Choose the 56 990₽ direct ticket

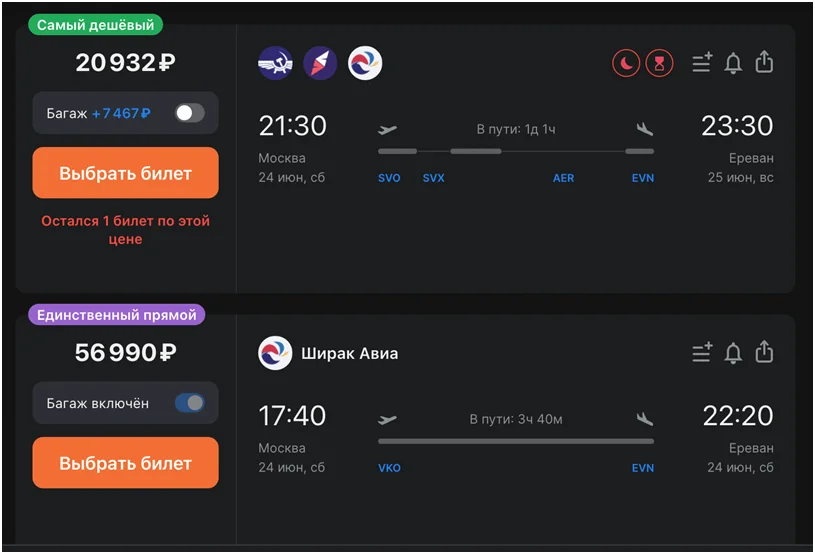click(125, 463)
